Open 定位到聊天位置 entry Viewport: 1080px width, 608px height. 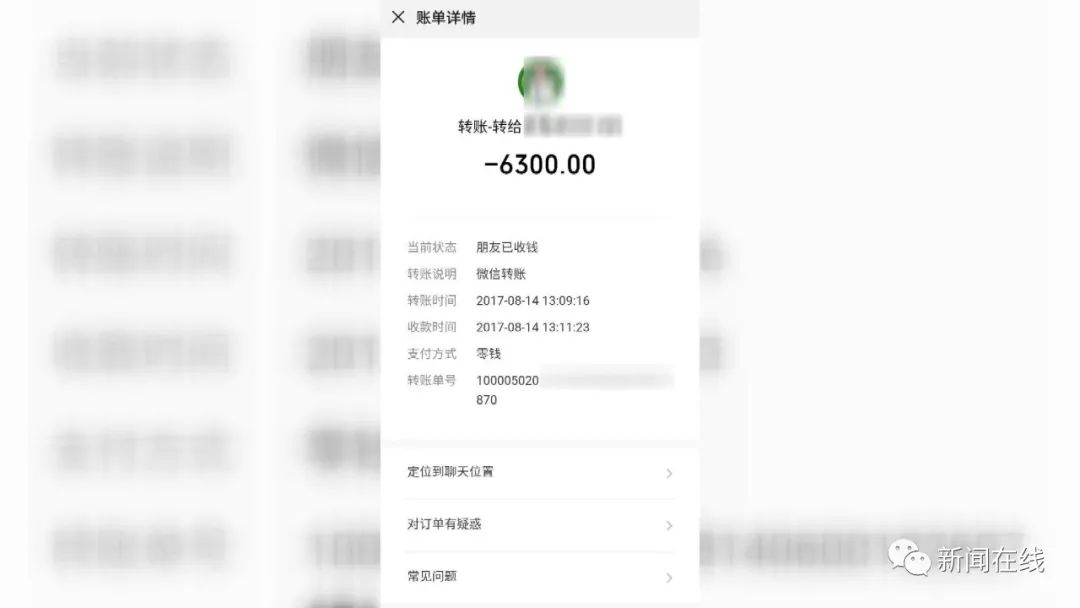[x=540, y=472]
